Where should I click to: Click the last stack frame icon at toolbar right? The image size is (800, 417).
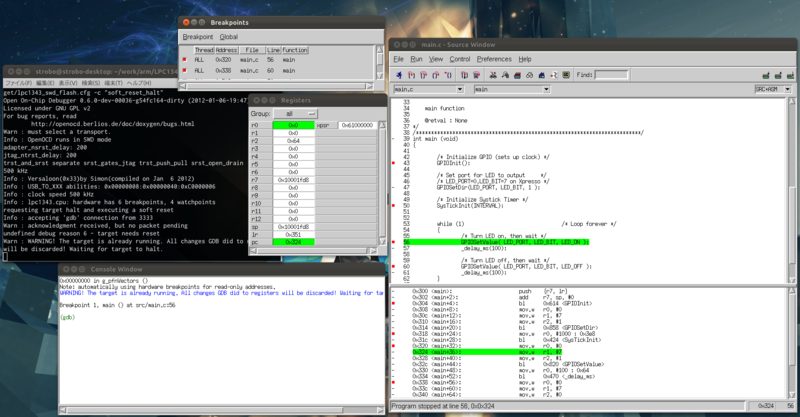point(790,76)
